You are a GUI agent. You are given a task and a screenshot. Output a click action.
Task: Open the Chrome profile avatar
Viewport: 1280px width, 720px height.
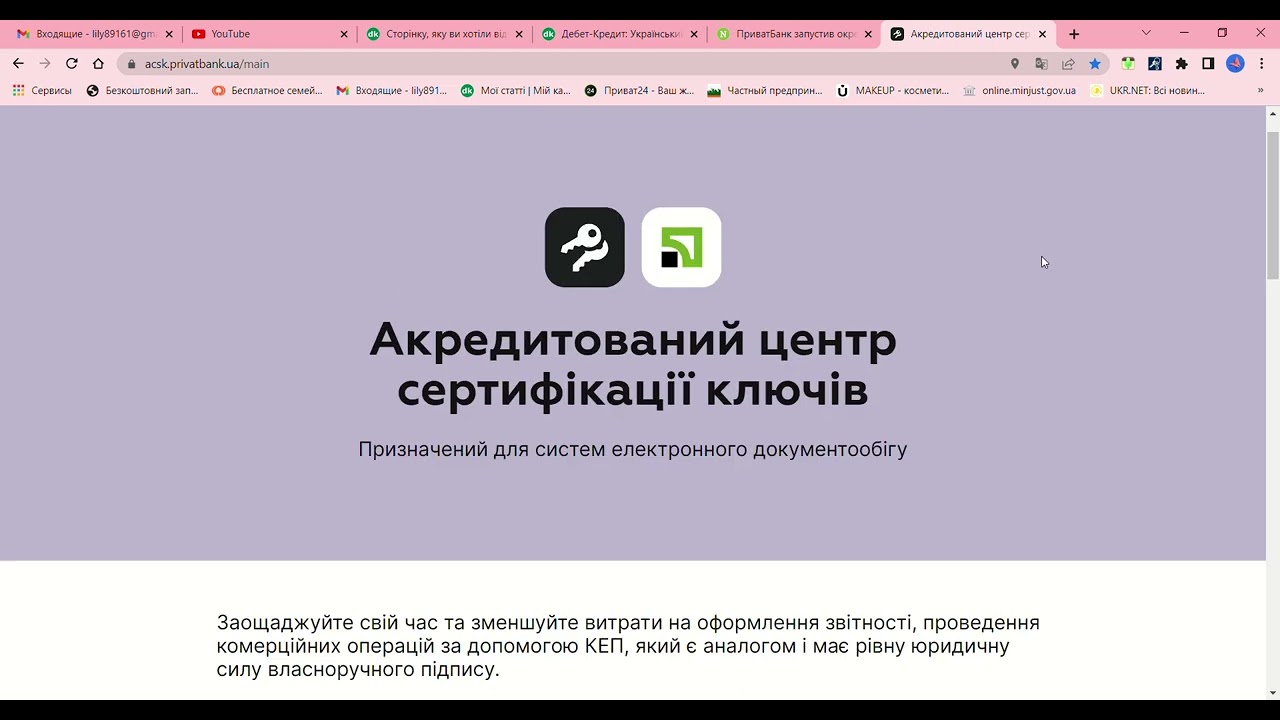pyautogui.click(x=1235, y=64)
